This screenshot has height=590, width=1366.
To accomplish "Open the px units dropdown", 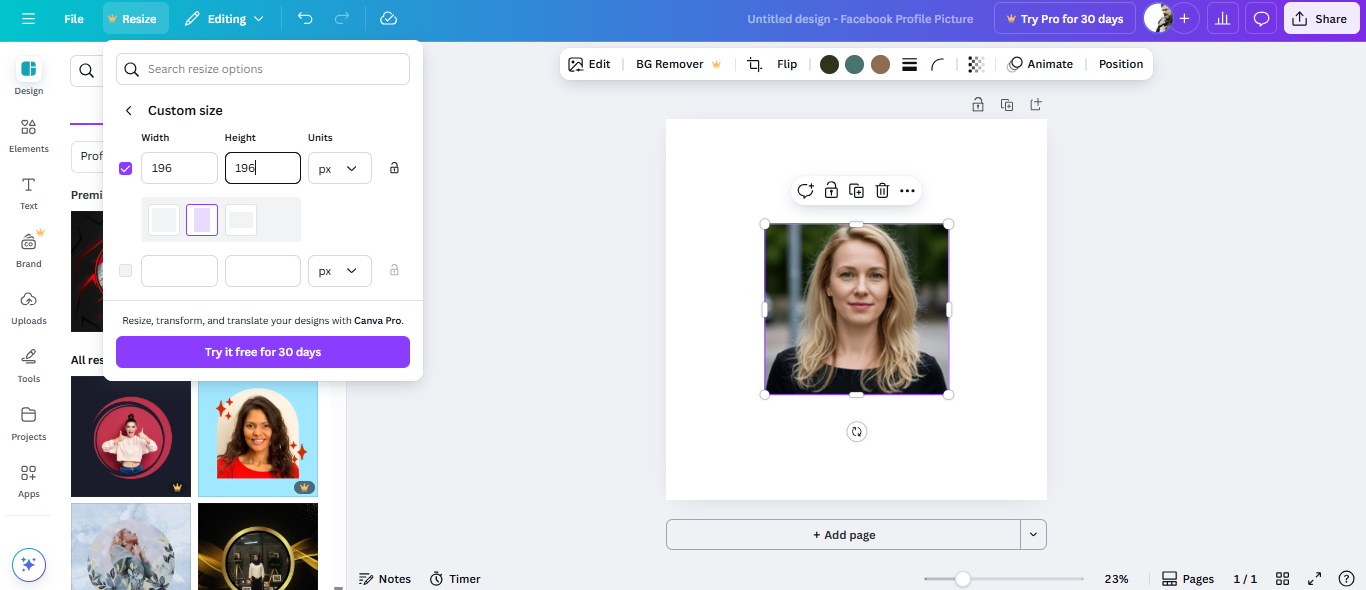I will (339, 168).
